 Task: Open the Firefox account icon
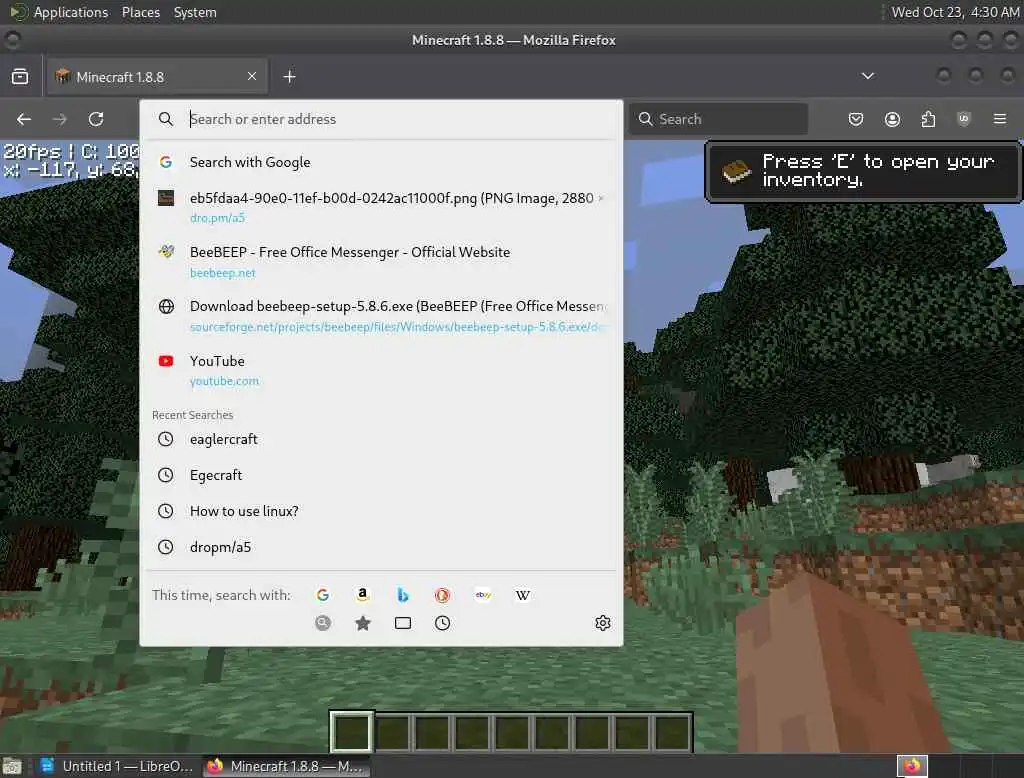pyautogui.click(x=892, y=119)
